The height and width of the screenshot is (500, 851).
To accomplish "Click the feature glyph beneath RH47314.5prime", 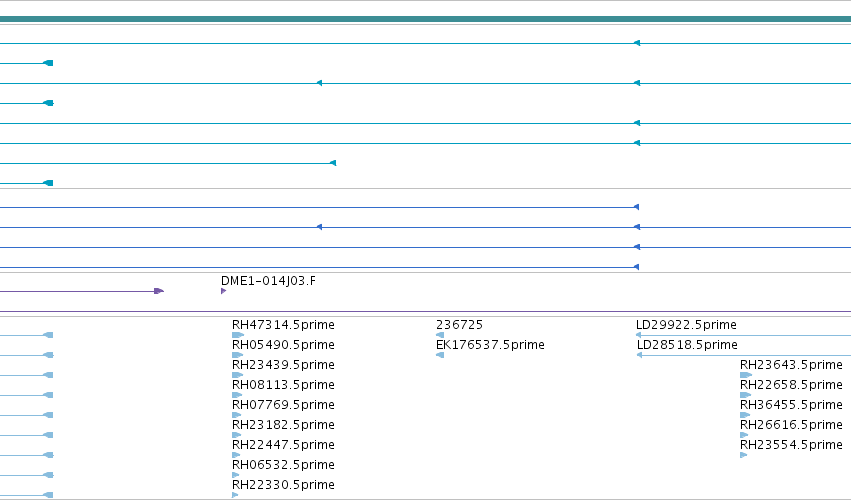I will [x=238, y=335].
